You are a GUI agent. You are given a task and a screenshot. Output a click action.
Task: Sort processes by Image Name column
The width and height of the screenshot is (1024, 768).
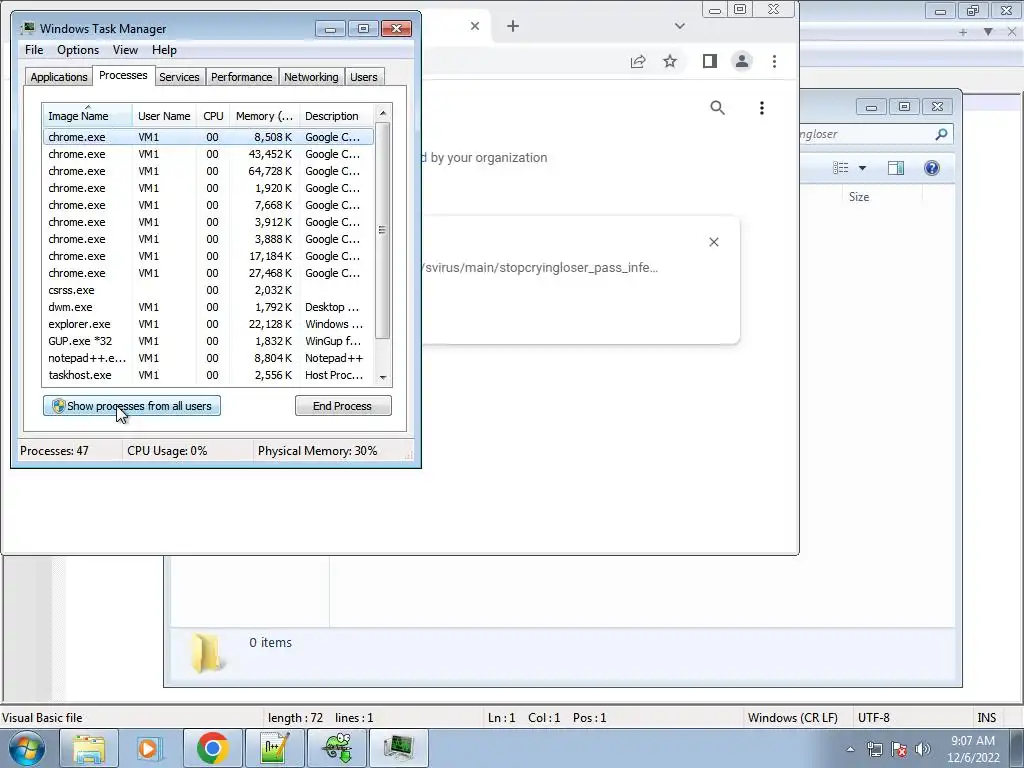click(x=88, y=116)
